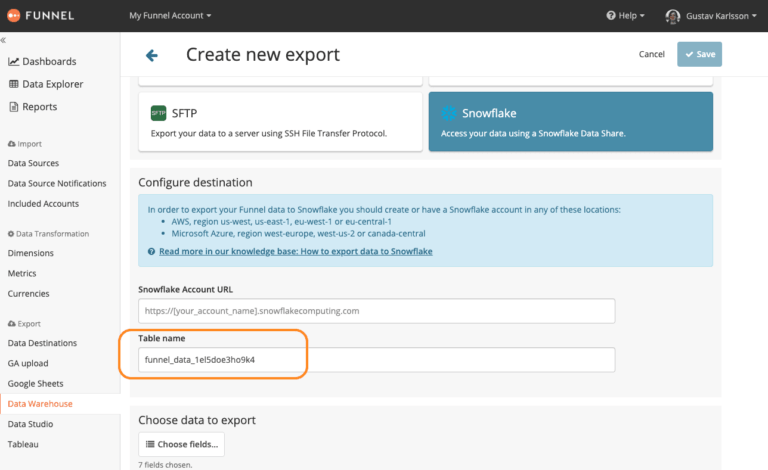Open Metrics page
The height and width of the screenshot is (470, 768).
tap(22, 273)
